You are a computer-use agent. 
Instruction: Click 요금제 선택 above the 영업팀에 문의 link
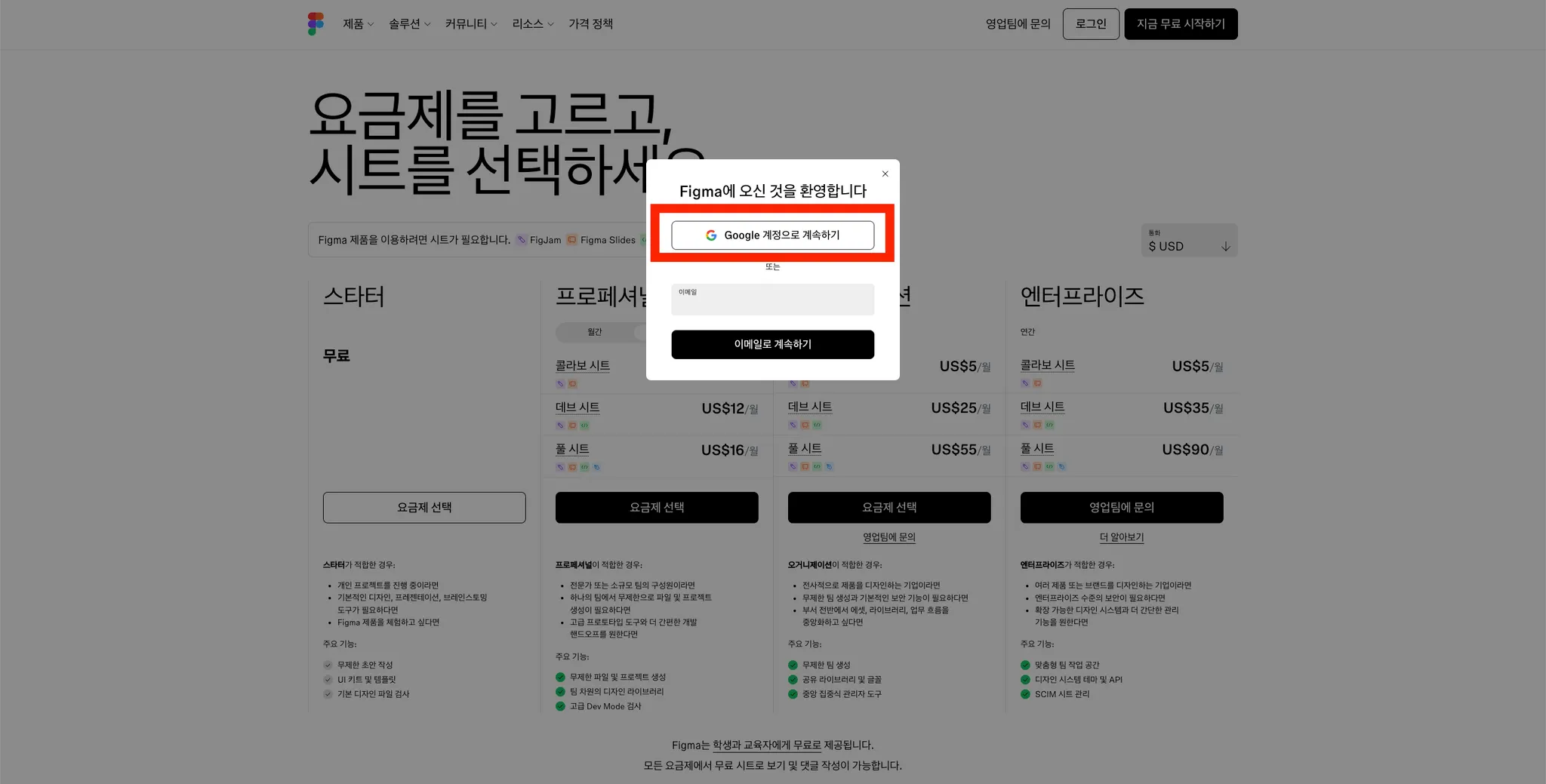(889, 508)
